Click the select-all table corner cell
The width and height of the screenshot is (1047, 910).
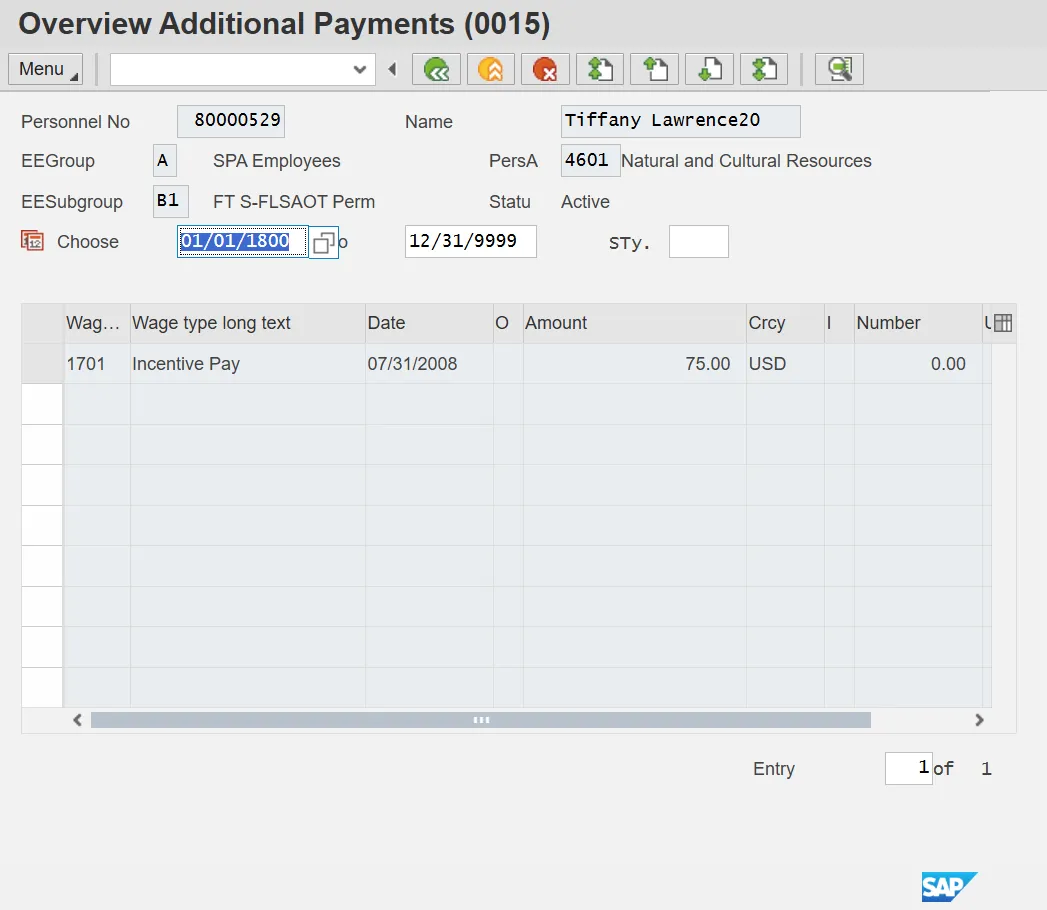click(x=42, y=323)
